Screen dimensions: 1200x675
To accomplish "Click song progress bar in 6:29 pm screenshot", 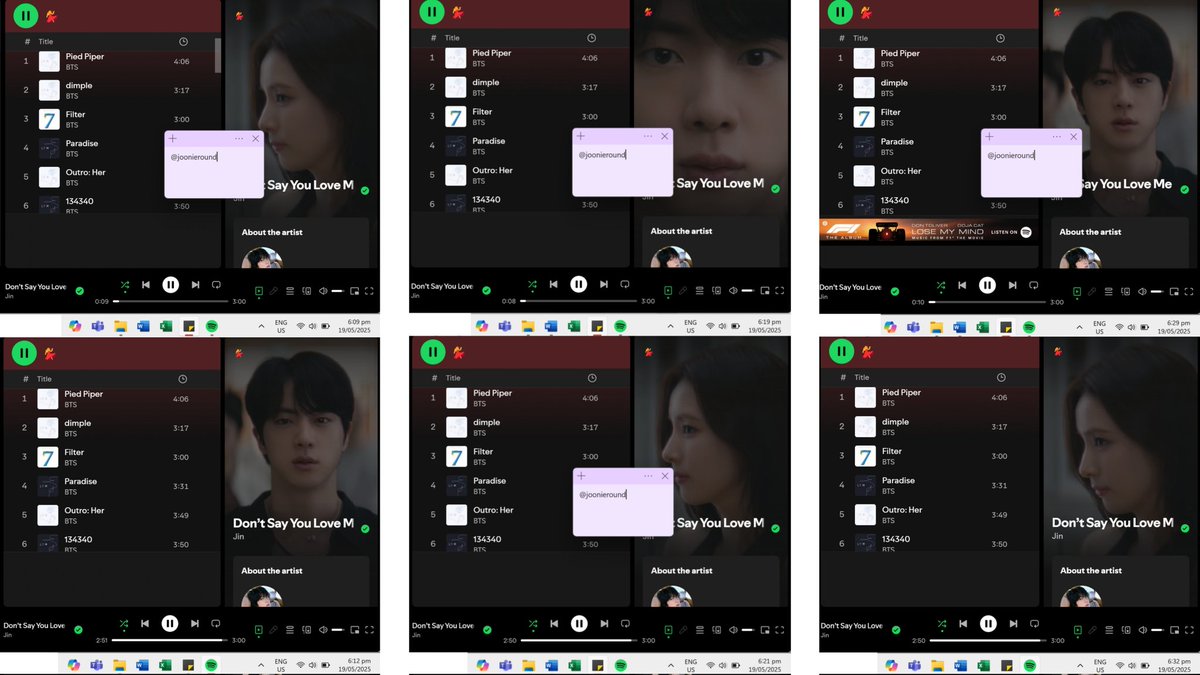I will click(x=987, y=301).
